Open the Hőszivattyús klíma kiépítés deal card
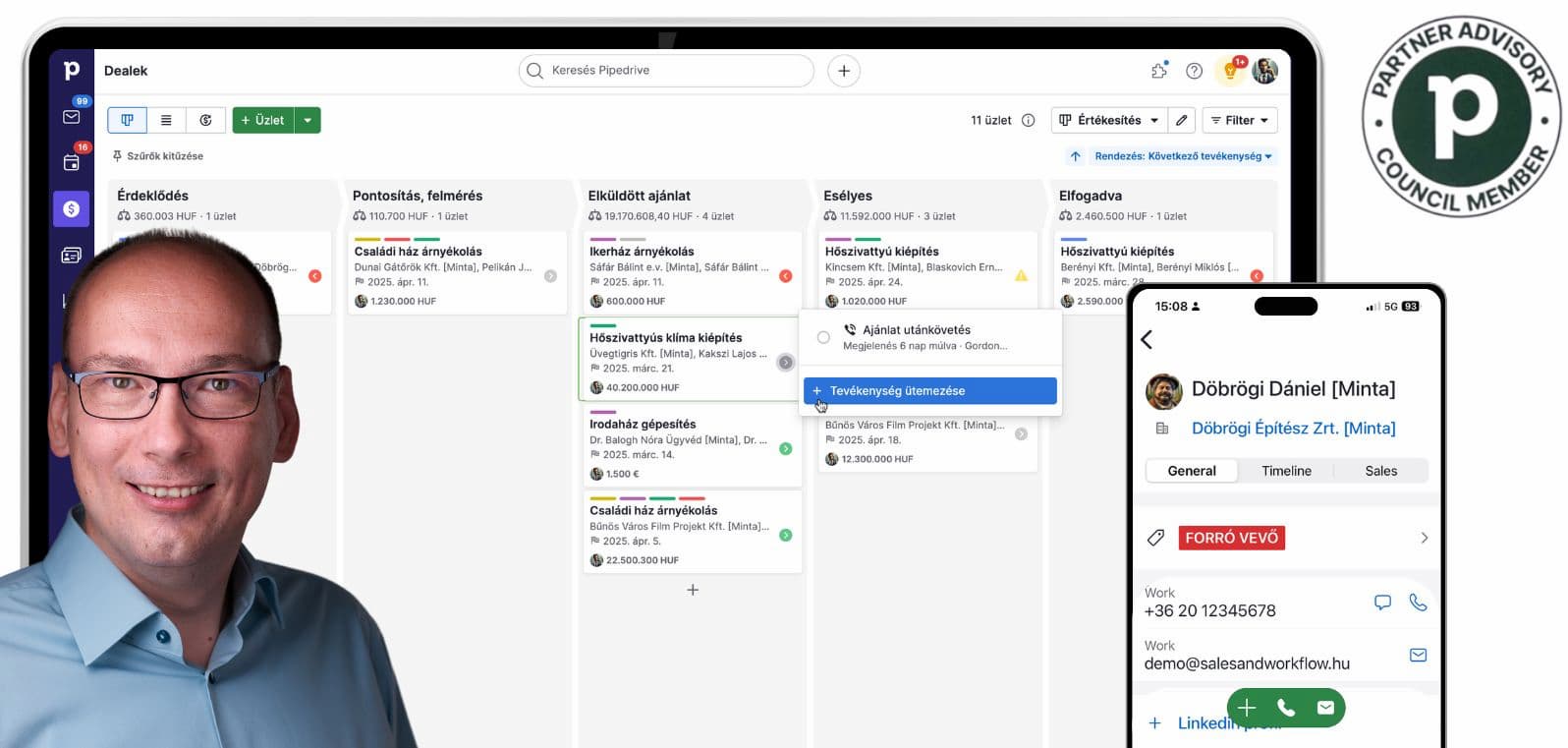Screen dimensions: 1568x748 [x=690, y=360]
